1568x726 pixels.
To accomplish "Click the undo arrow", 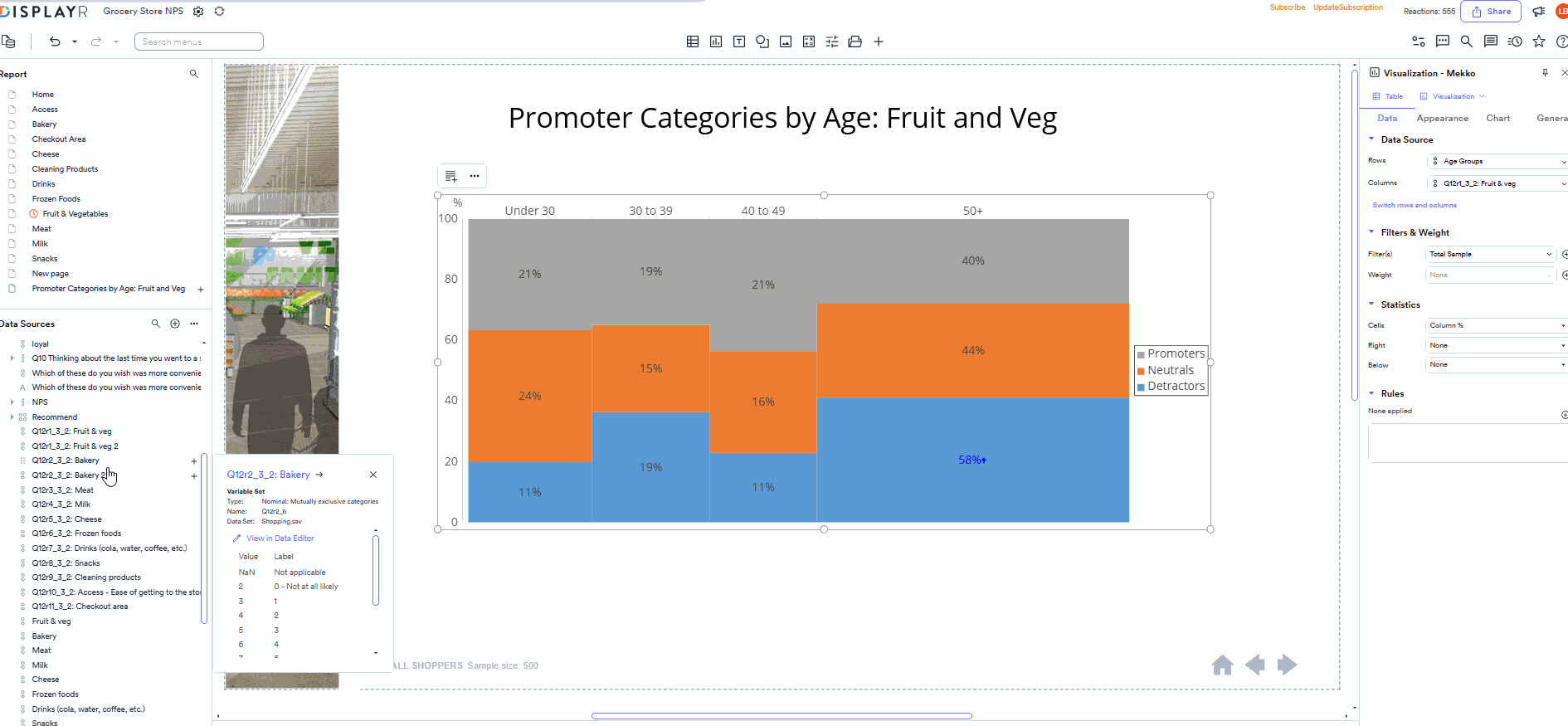I will pyautogui.click(x=55, y=41).
